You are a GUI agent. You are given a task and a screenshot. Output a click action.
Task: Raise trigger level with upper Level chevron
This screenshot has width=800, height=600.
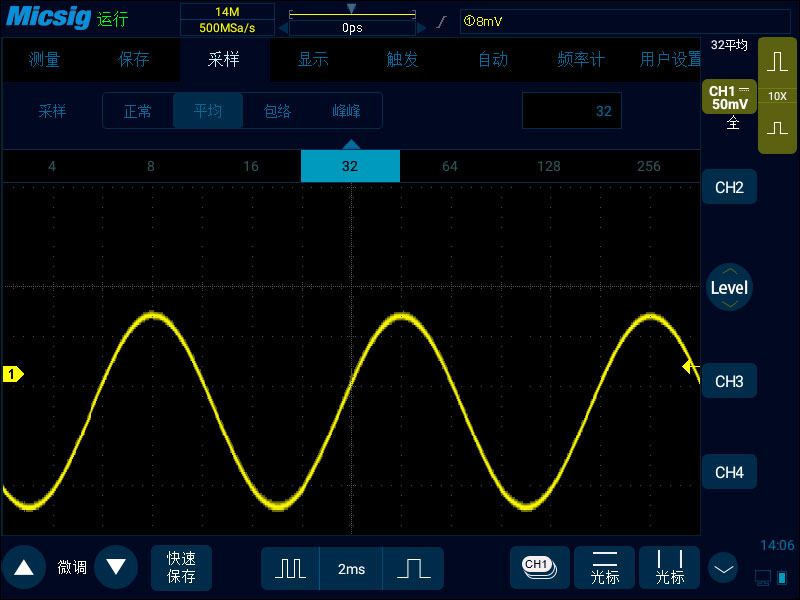(729, 271)
